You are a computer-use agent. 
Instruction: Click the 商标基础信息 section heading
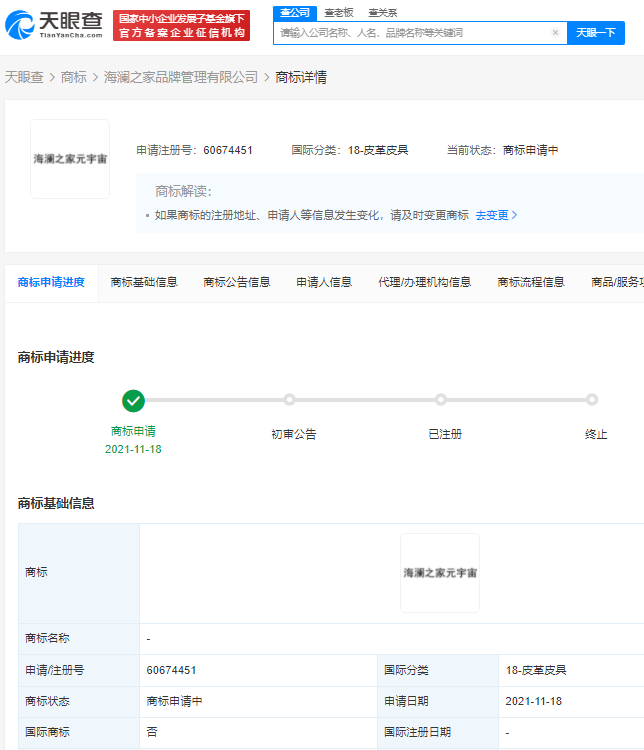click(x=56, y=503)
